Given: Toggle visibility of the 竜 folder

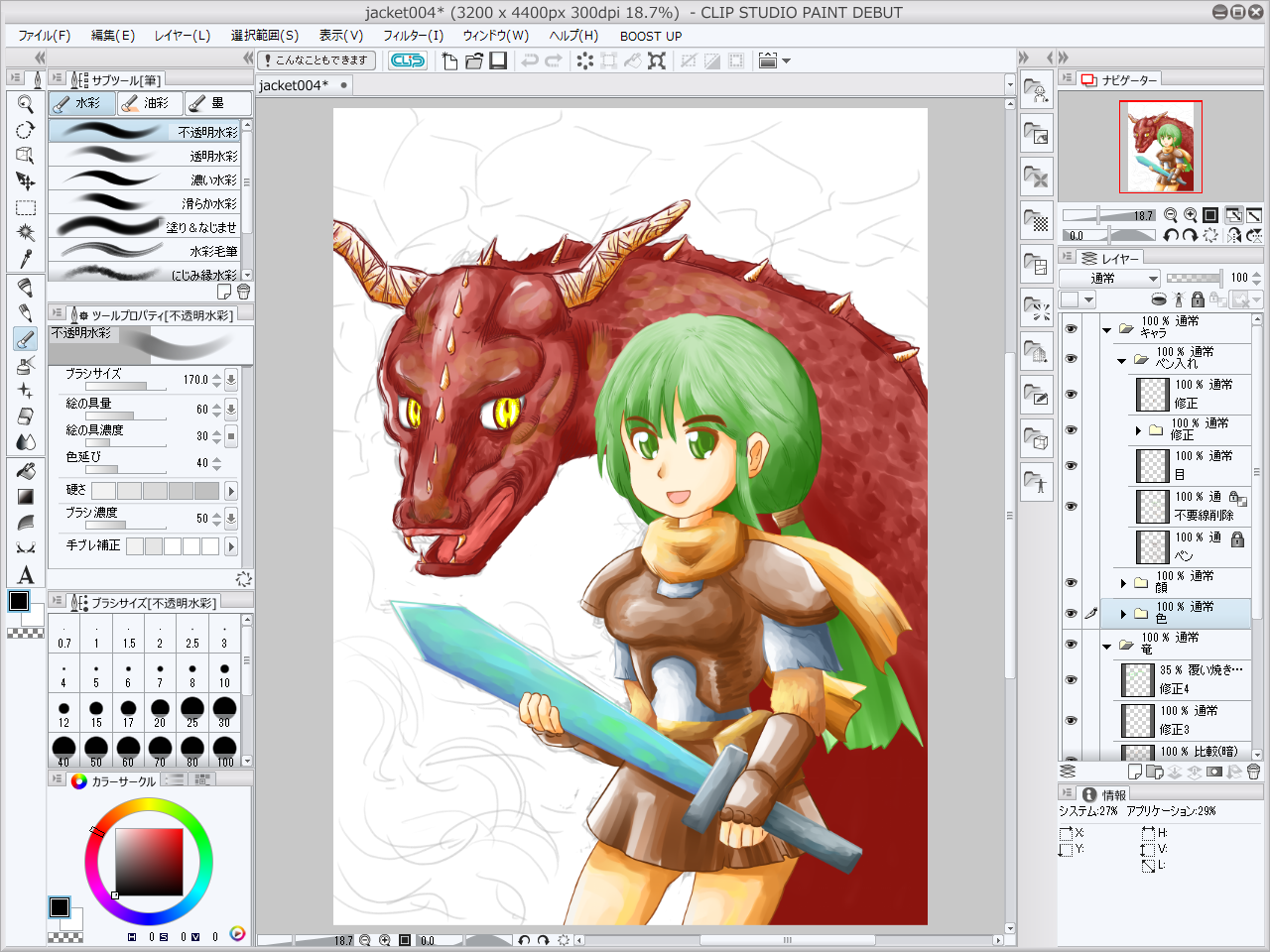Looking at the screenshot, I should tap(1071, 645).
